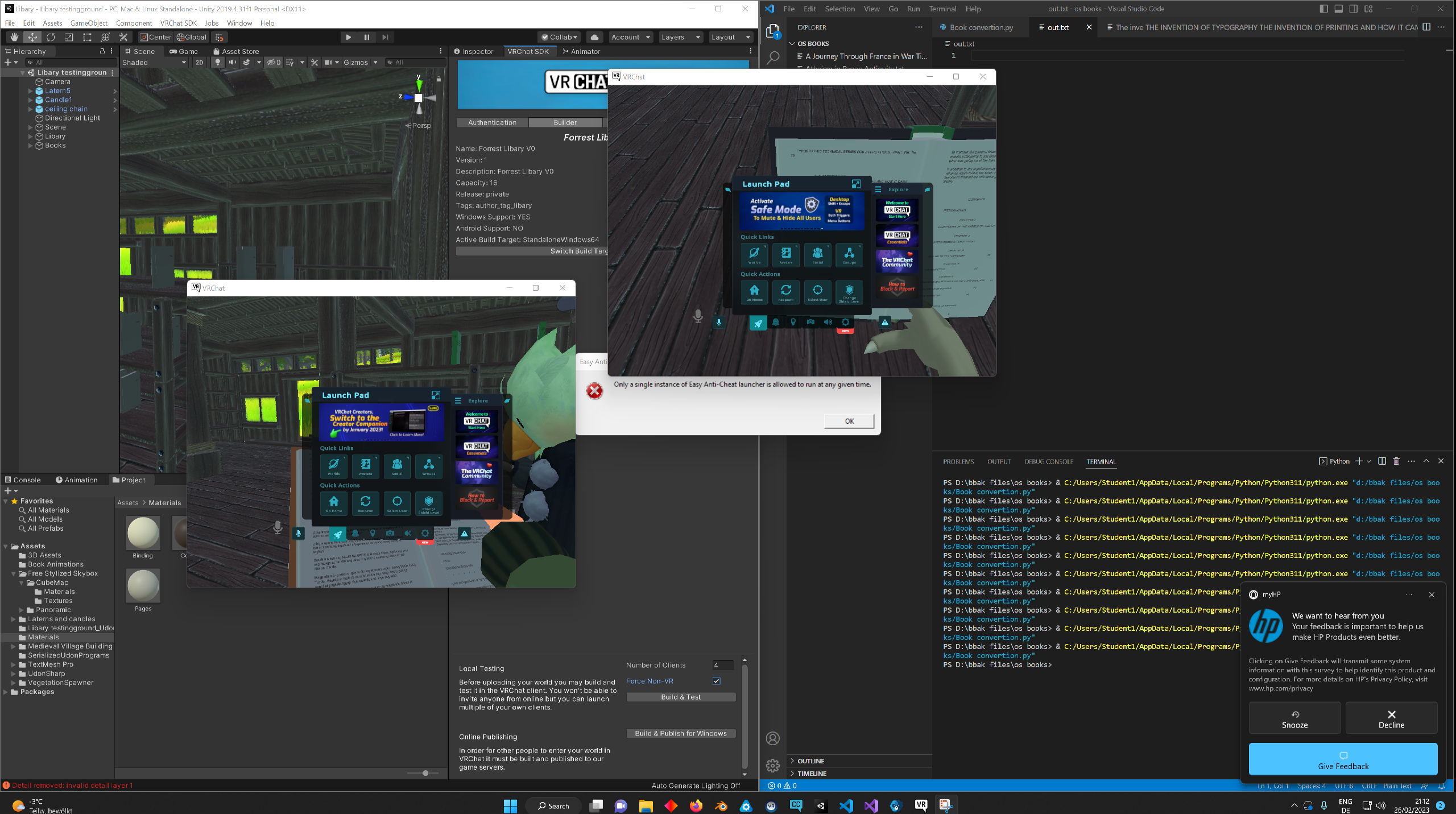
Task: Toggle scene lighting bulb icon
Action: 217,63
